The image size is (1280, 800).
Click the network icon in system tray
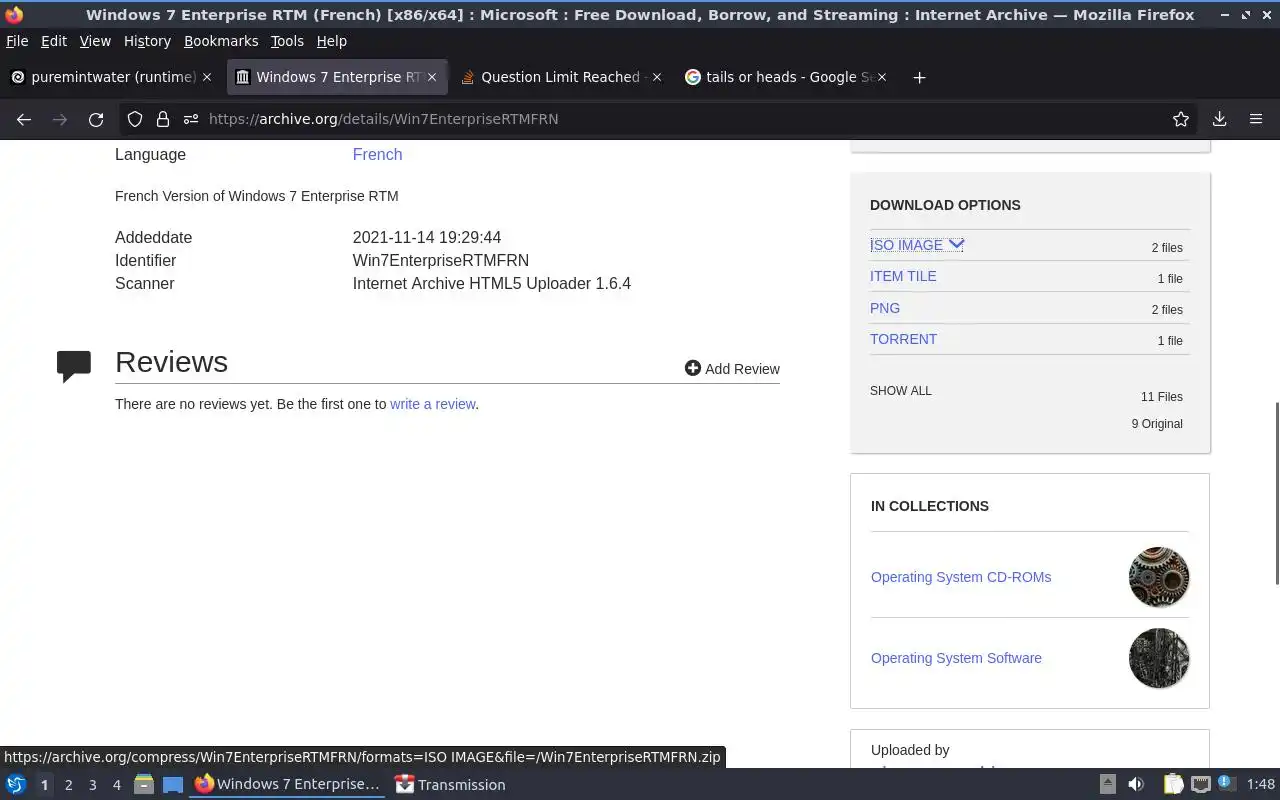point(1200,785)
